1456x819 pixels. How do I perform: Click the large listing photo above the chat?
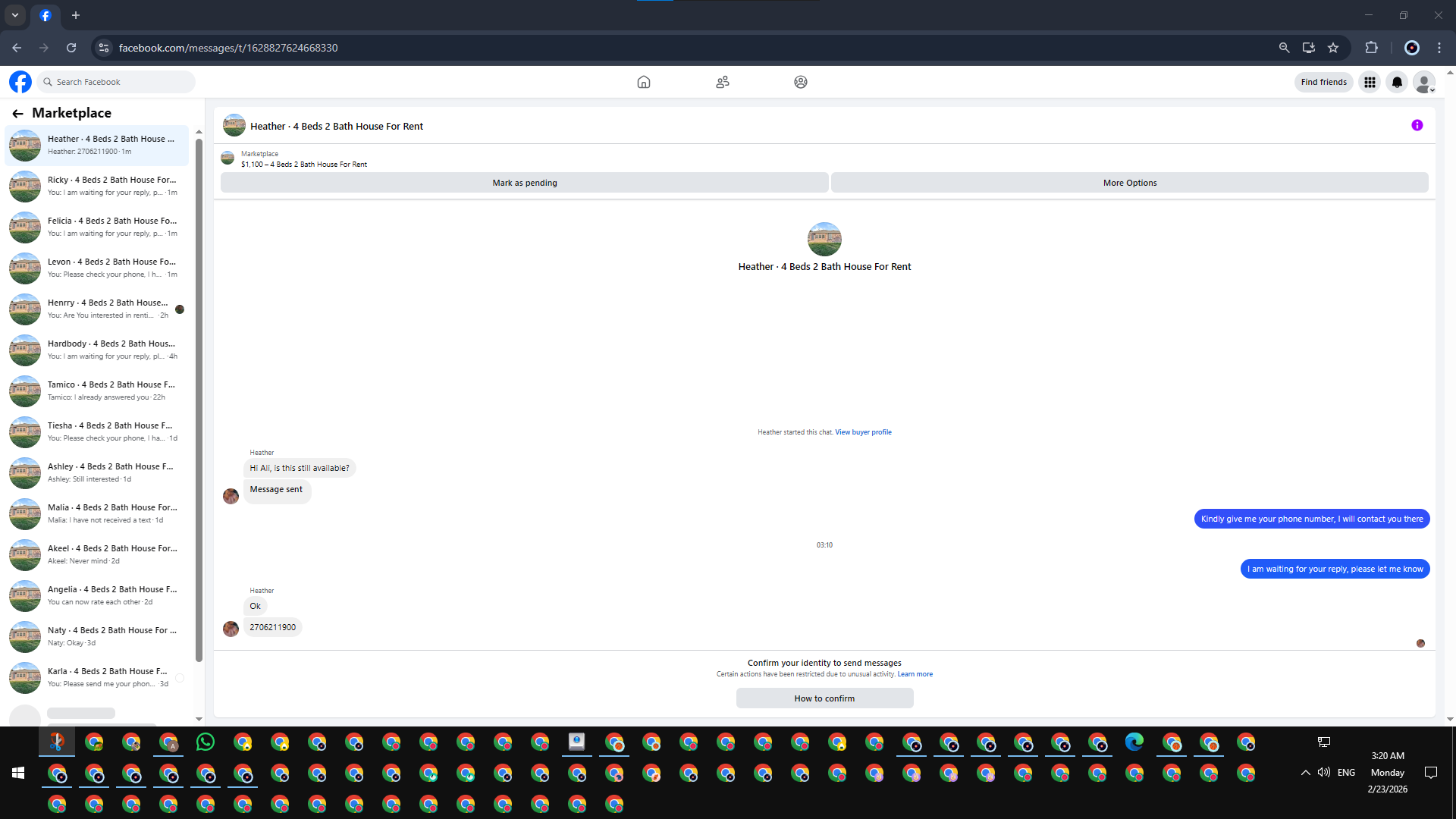point(824,239)
